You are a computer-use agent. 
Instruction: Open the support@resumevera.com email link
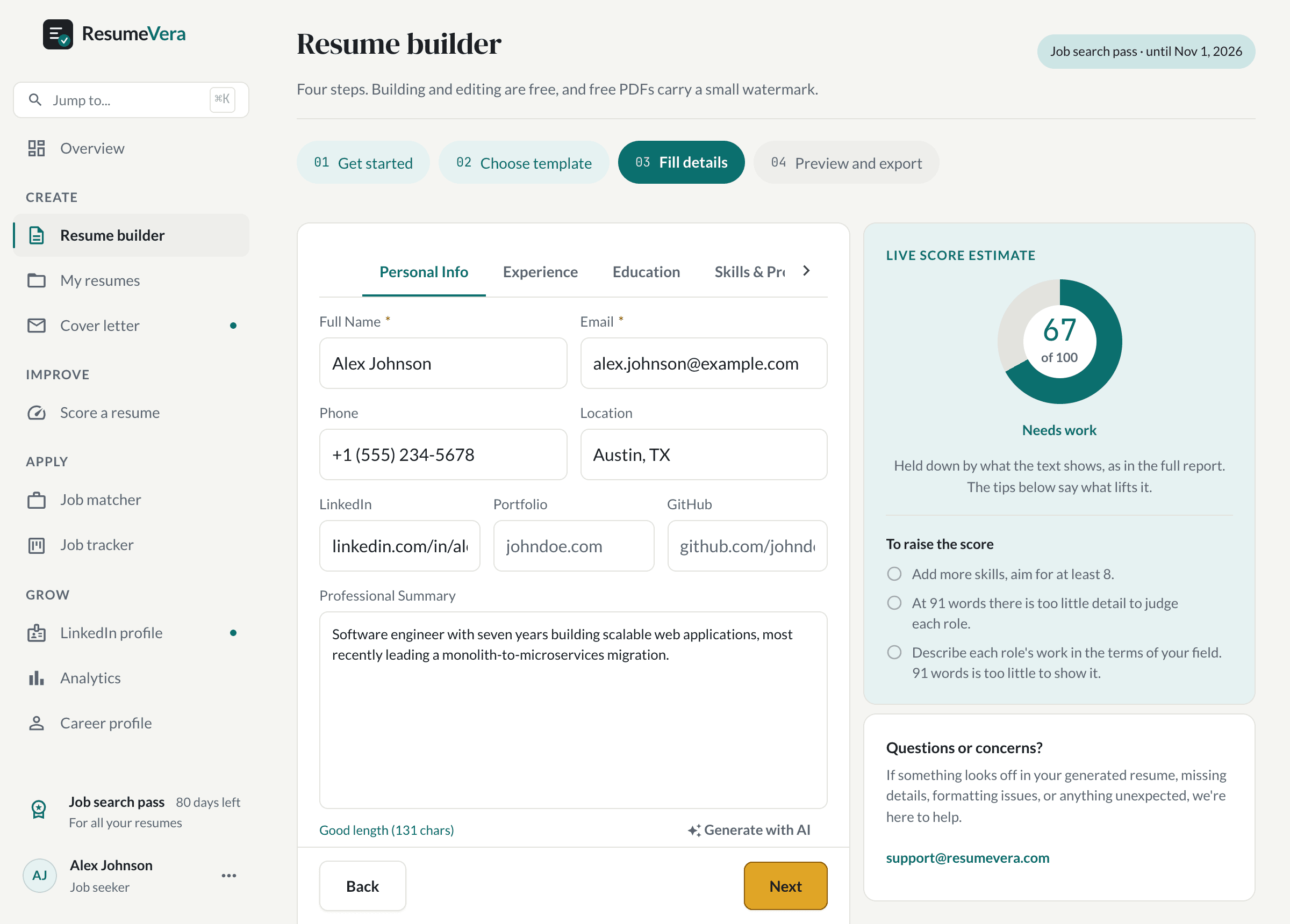[967, 857]
